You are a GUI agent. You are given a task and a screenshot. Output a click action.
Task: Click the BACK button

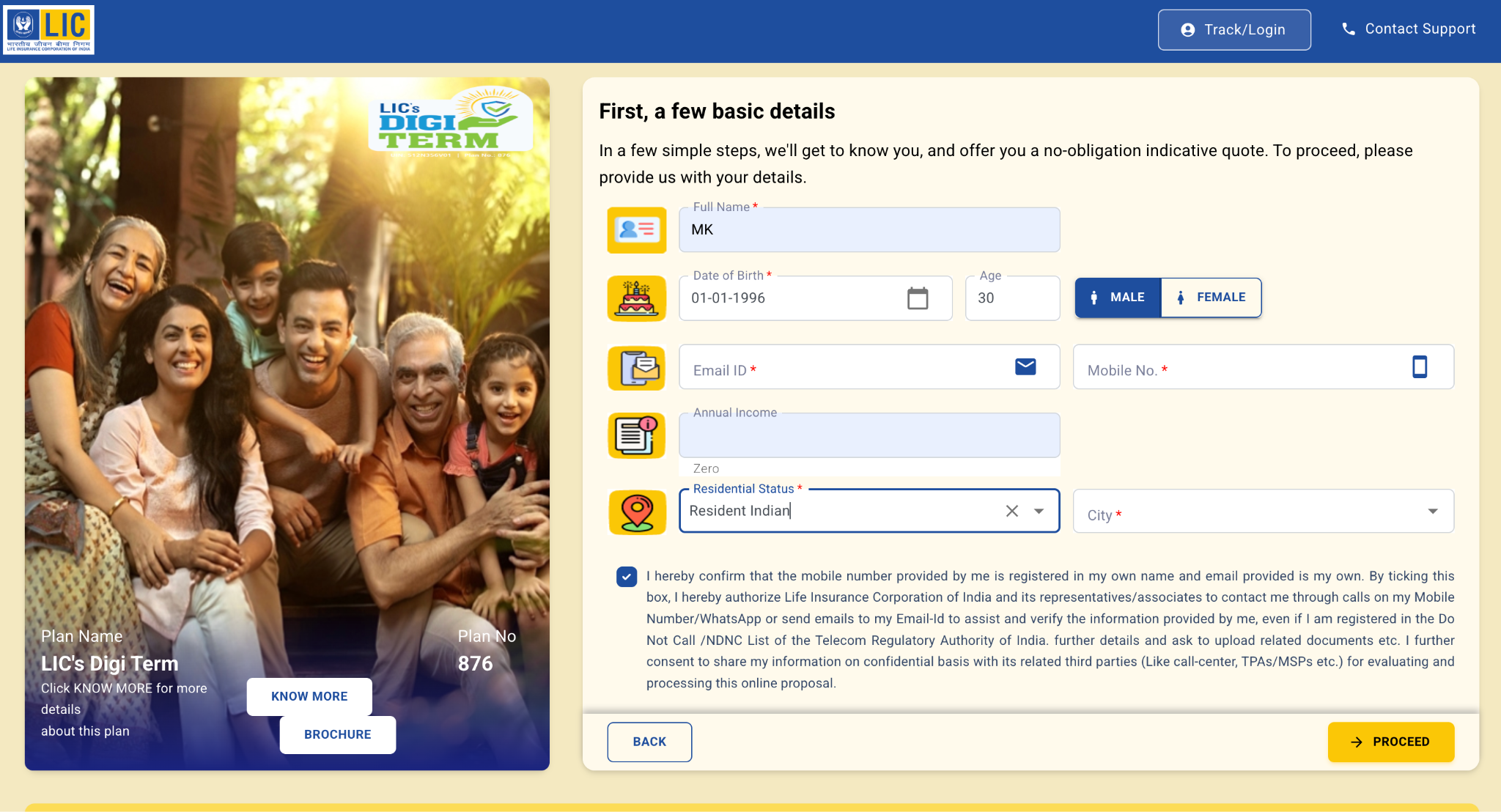point(649,742)
